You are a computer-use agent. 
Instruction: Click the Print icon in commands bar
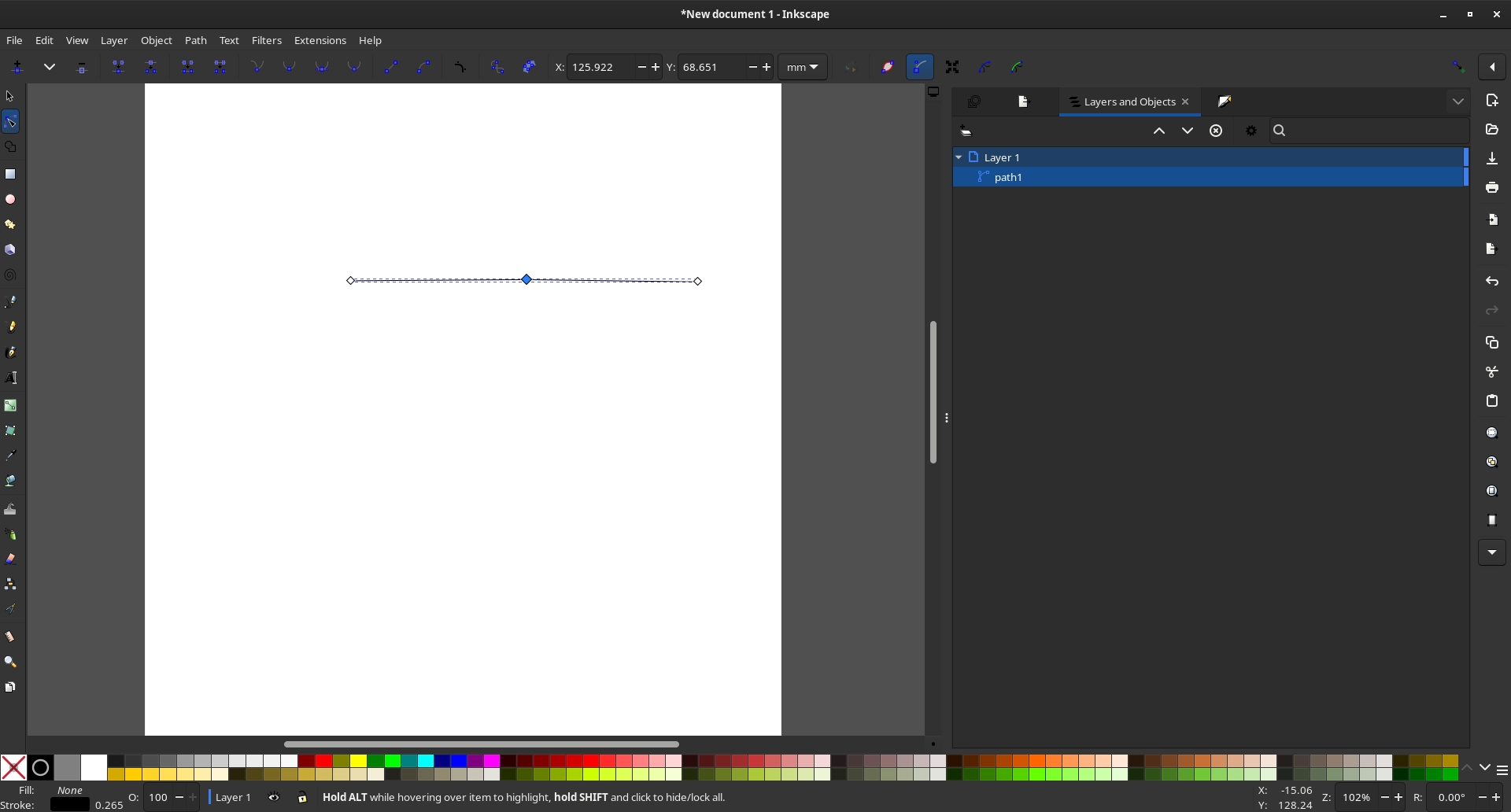coord(1492,187)
